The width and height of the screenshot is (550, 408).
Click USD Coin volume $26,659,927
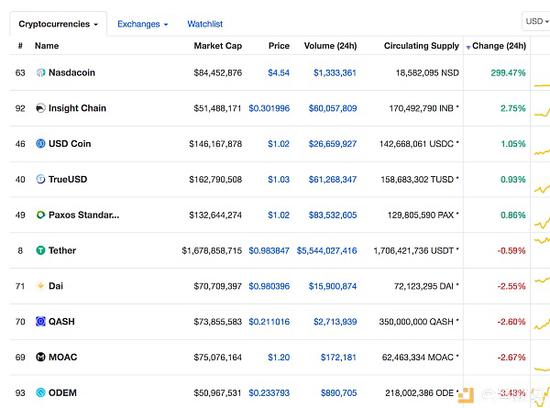point(333,144)
